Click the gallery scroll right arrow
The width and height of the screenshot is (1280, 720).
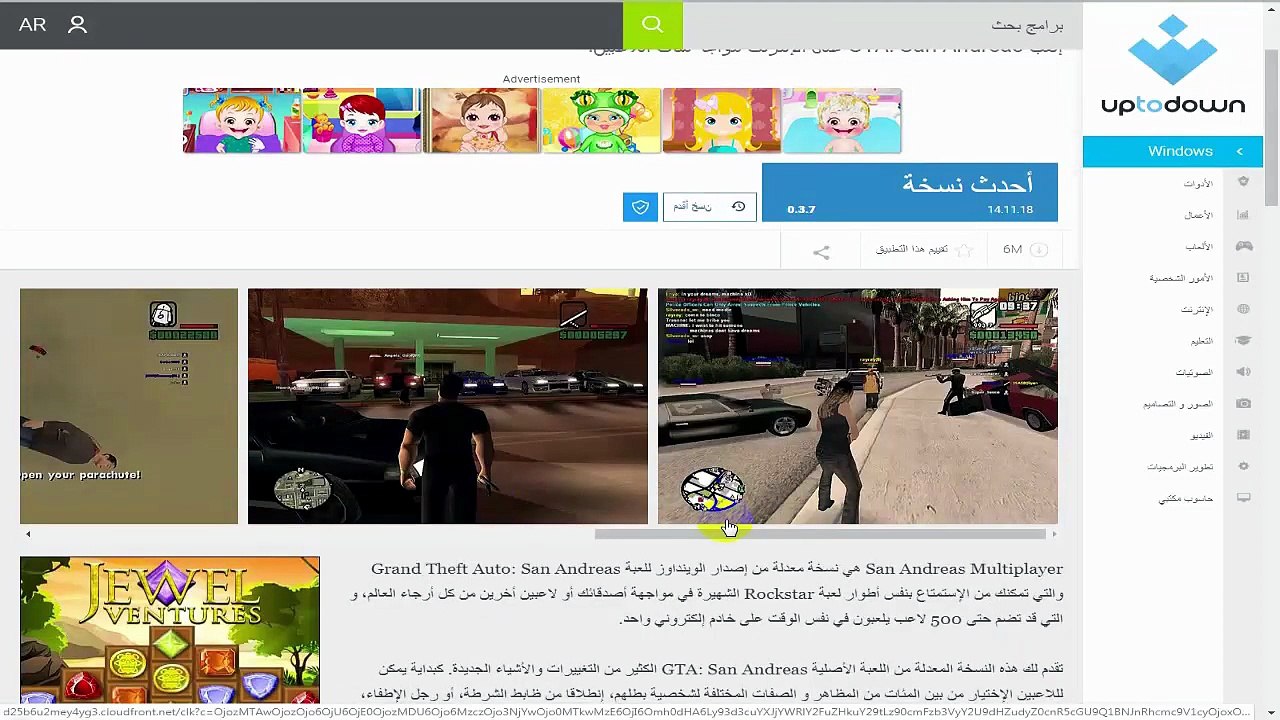point(1054,534)
